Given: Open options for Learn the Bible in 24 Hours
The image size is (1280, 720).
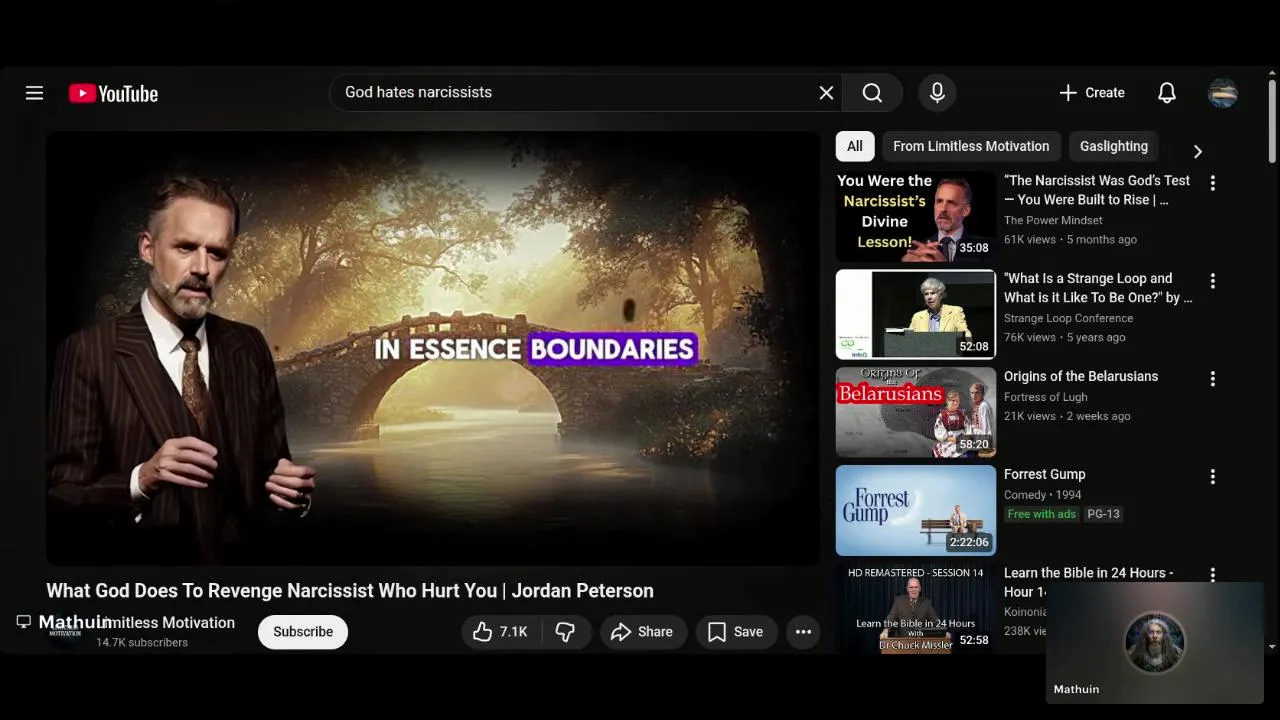Looking at the screenshot, I should 1212,575.
